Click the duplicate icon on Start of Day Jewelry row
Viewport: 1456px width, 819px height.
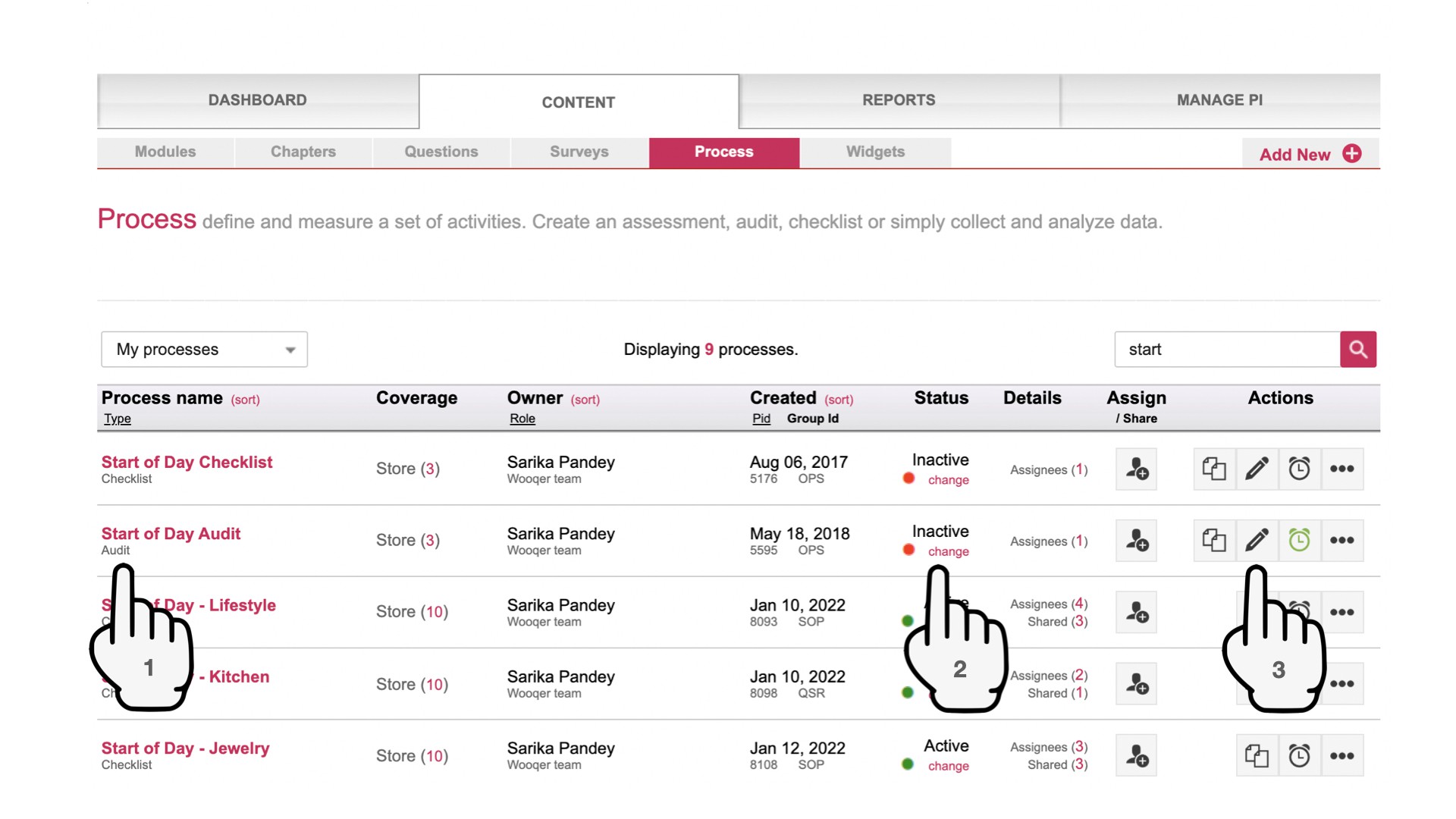tap(1257, 755)
